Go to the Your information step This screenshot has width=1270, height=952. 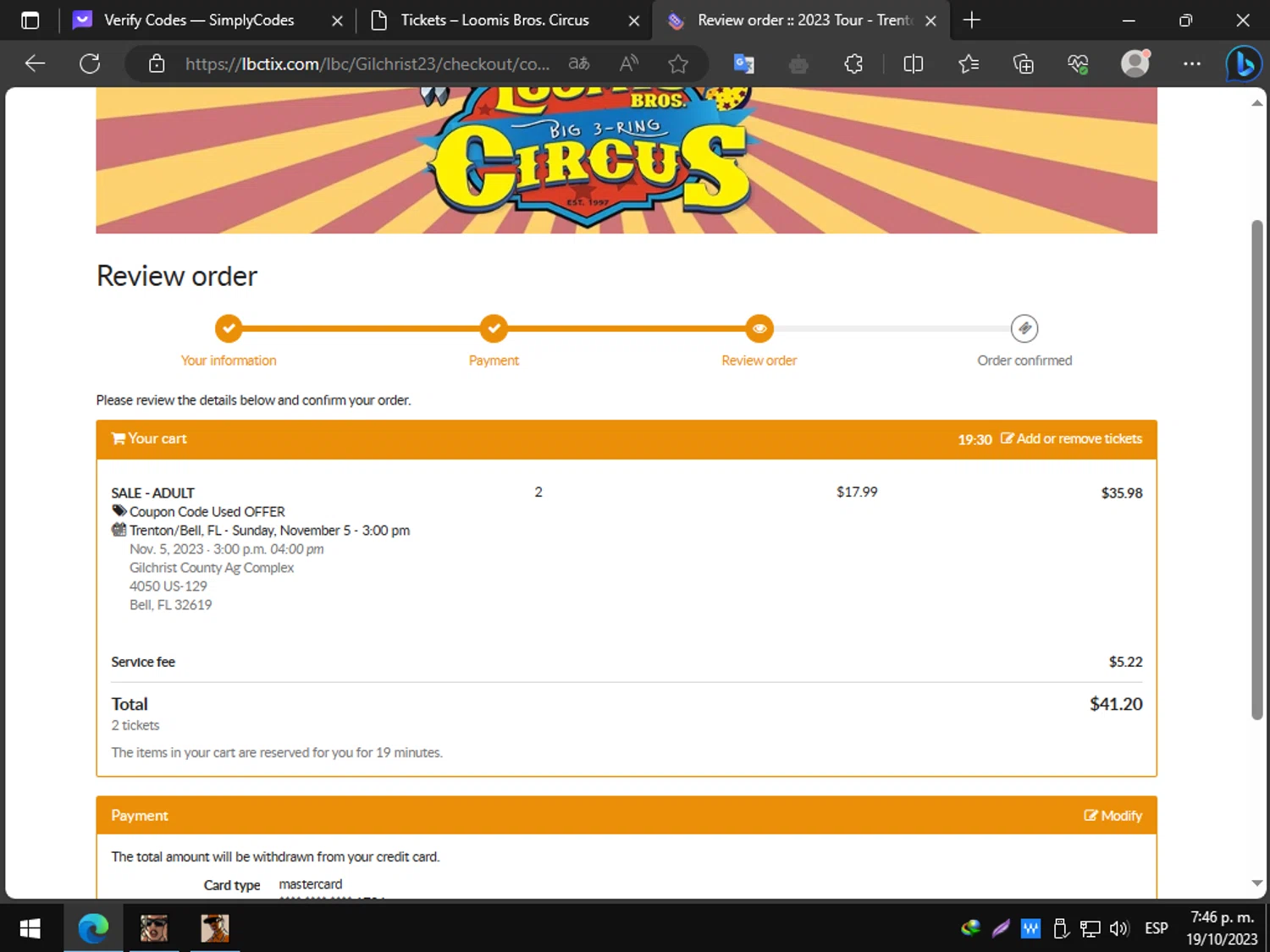click(x=229, y=328)
